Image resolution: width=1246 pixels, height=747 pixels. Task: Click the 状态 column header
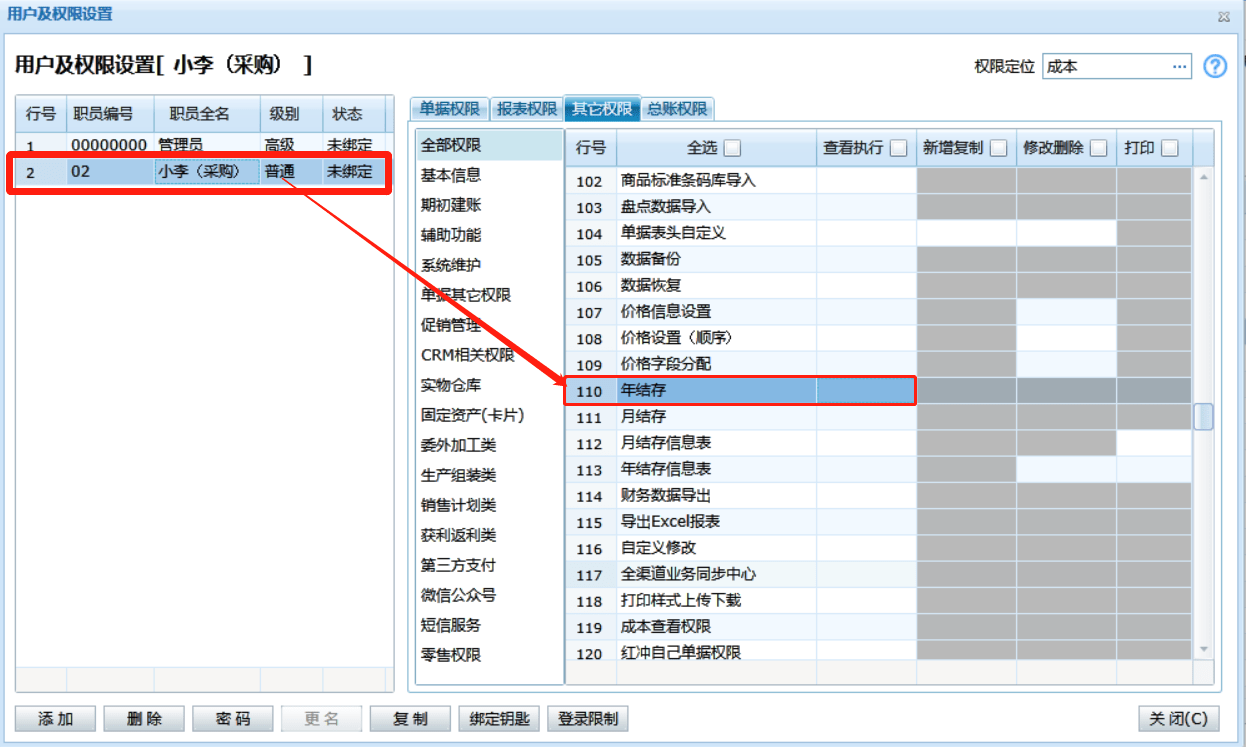[x=353, y=114]
